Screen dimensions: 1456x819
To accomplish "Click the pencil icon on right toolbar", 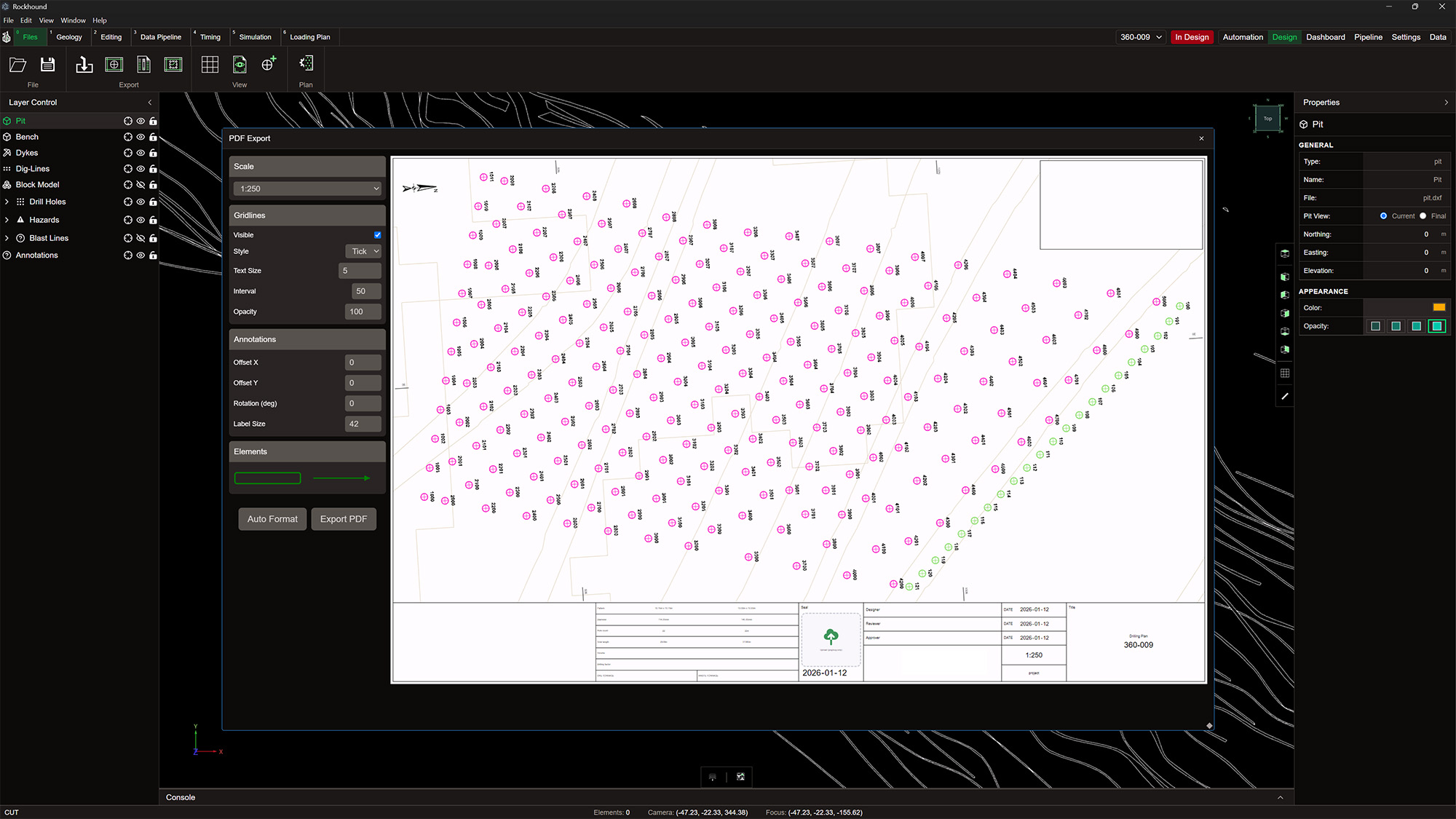I will (1285, 396).
